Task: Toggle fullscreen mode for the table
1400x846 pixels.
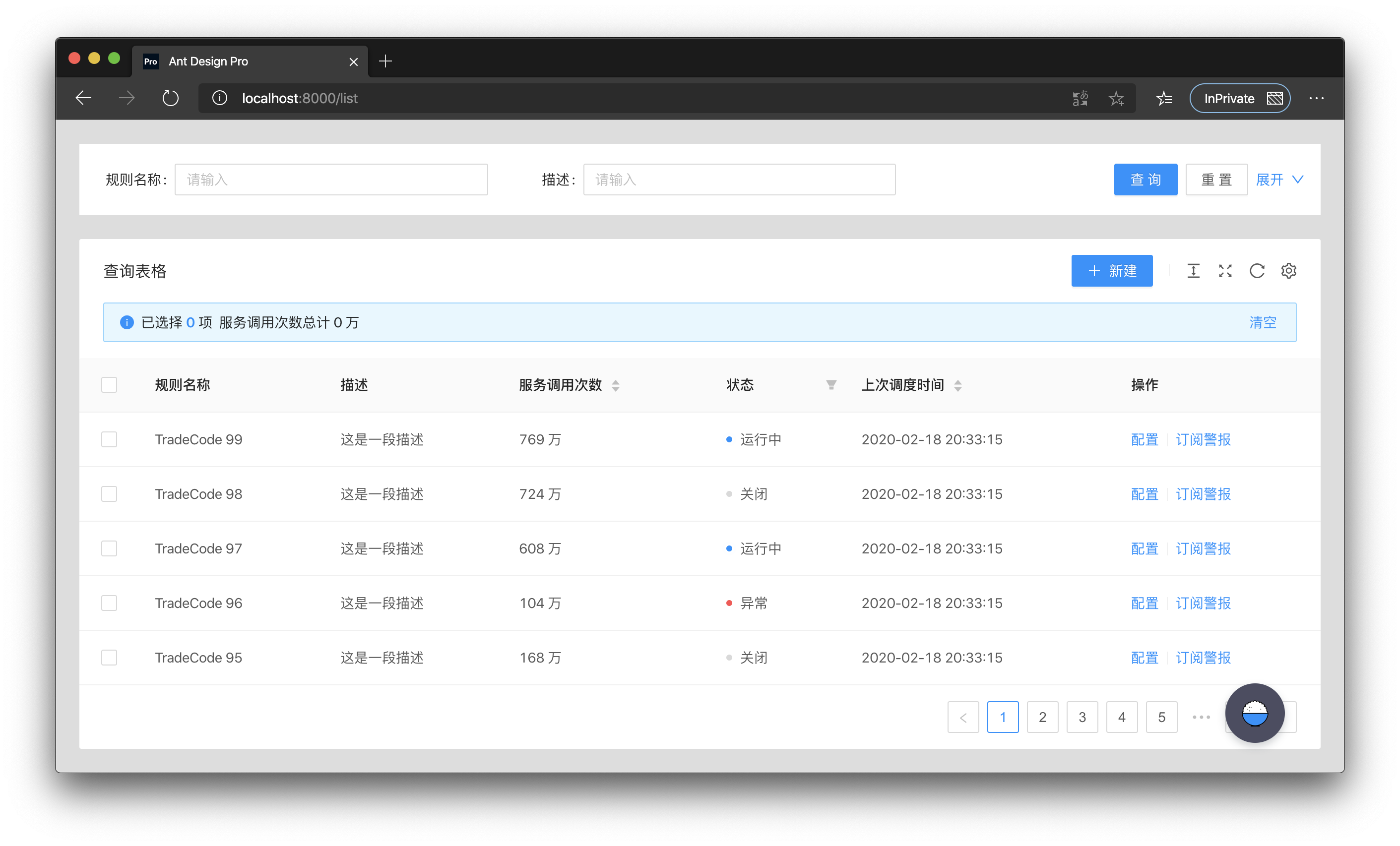Action: (1225, 271)
